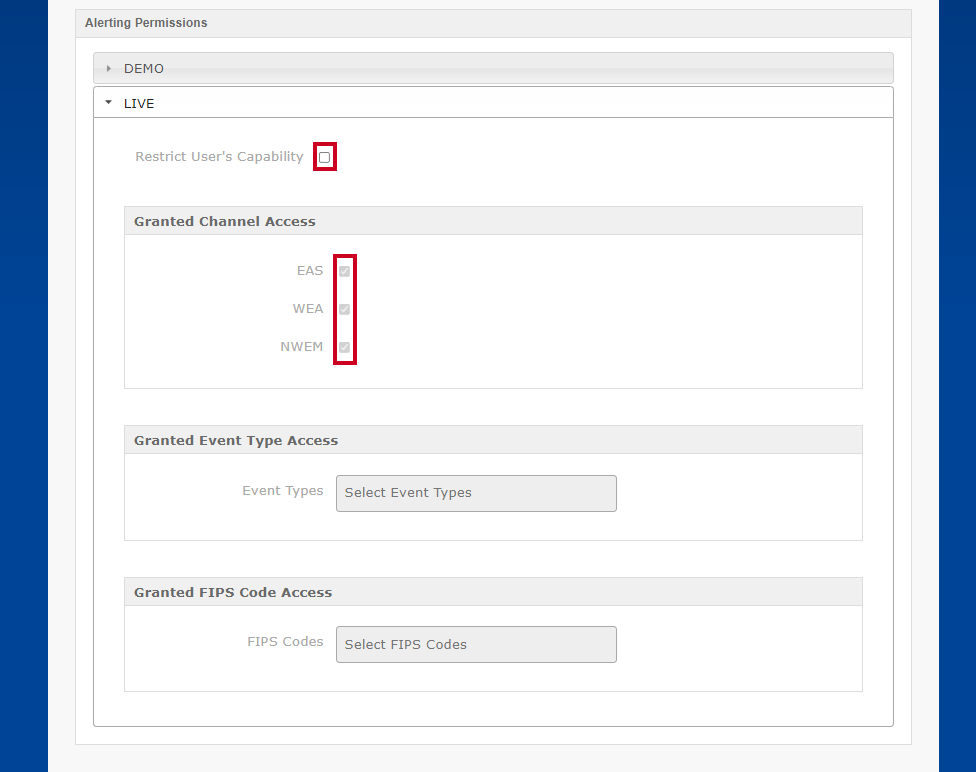This screenshot has width=976, height=772.
Task: Toggle the NWEM channel checkbox
Action: coord(344,347)
